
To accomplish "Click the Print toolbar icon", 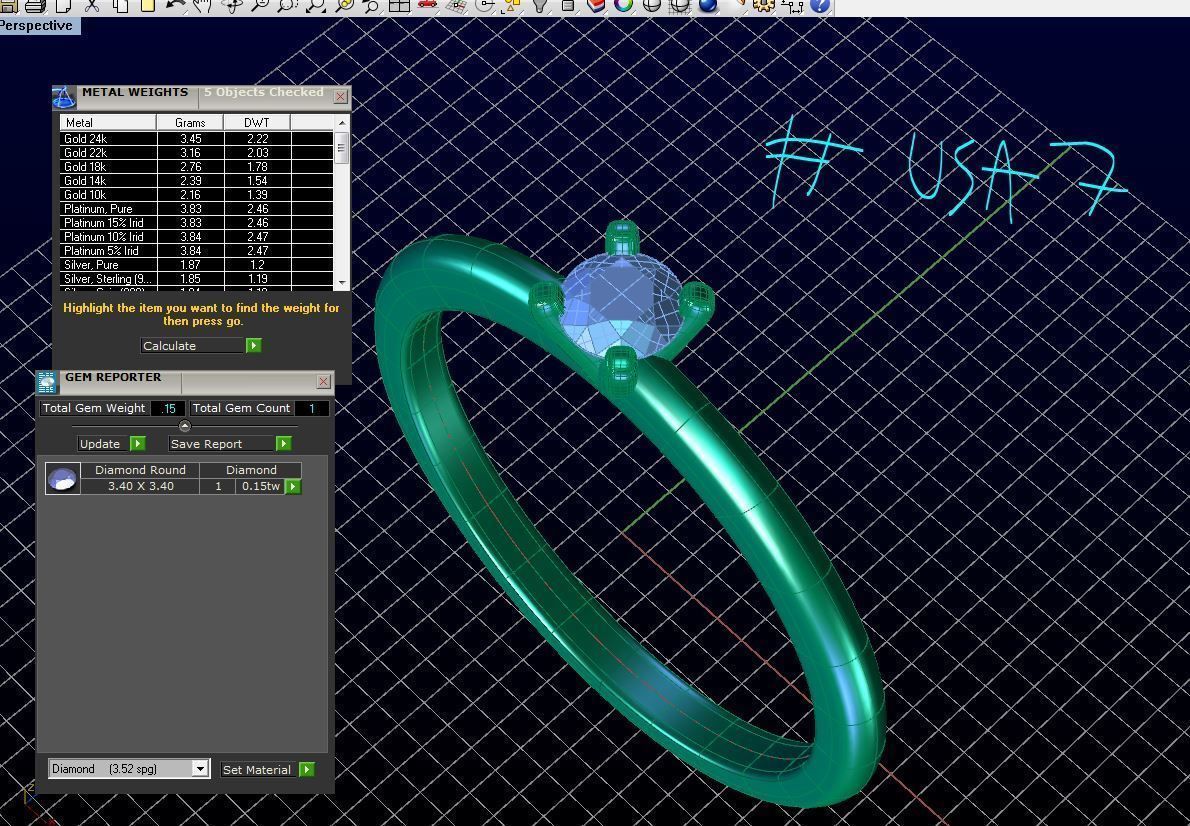I will pos(35,5).
